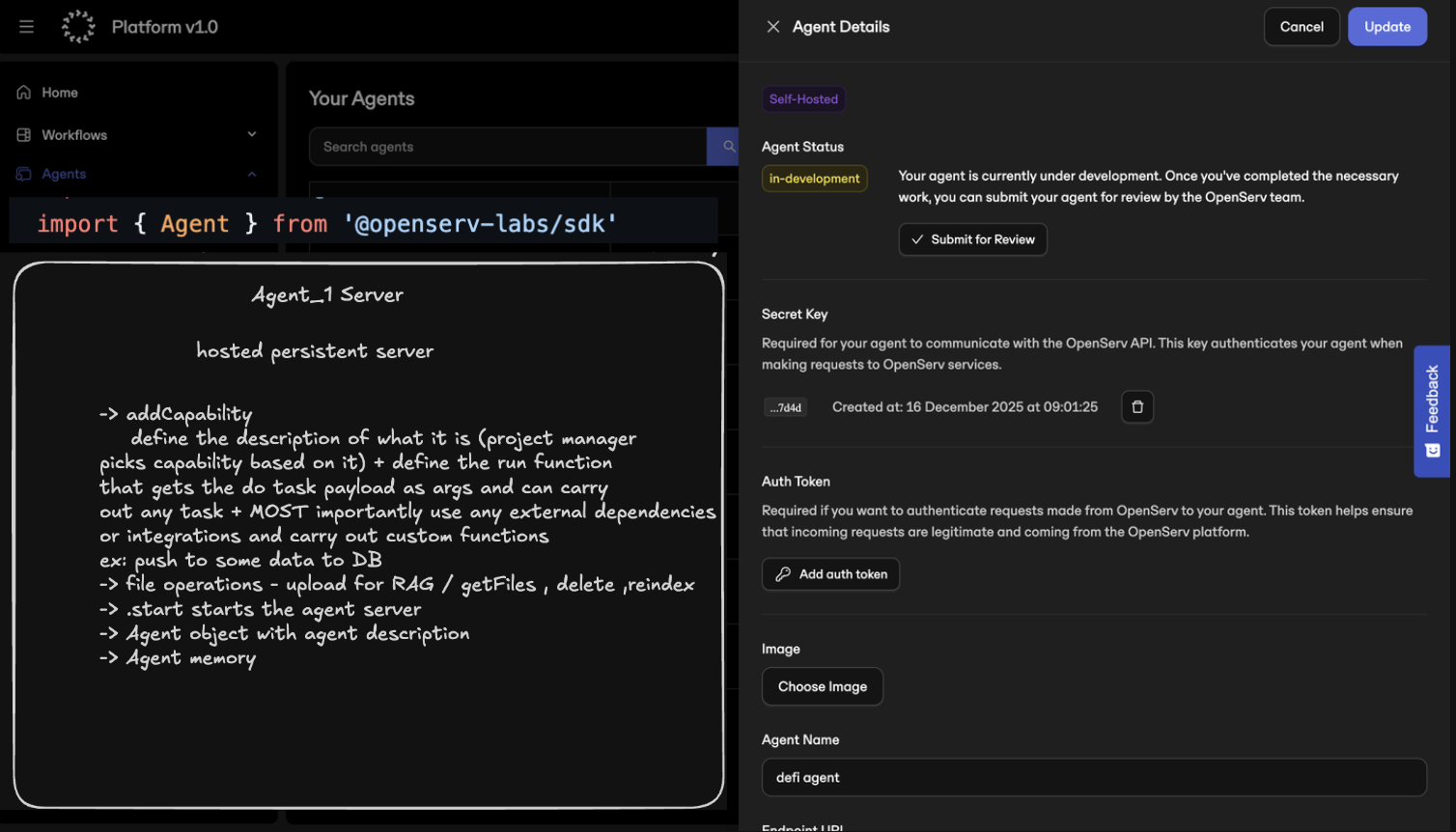This screenshot has height=832, width=1456.
Task: Open the hamburger menu
Action: 26,27
